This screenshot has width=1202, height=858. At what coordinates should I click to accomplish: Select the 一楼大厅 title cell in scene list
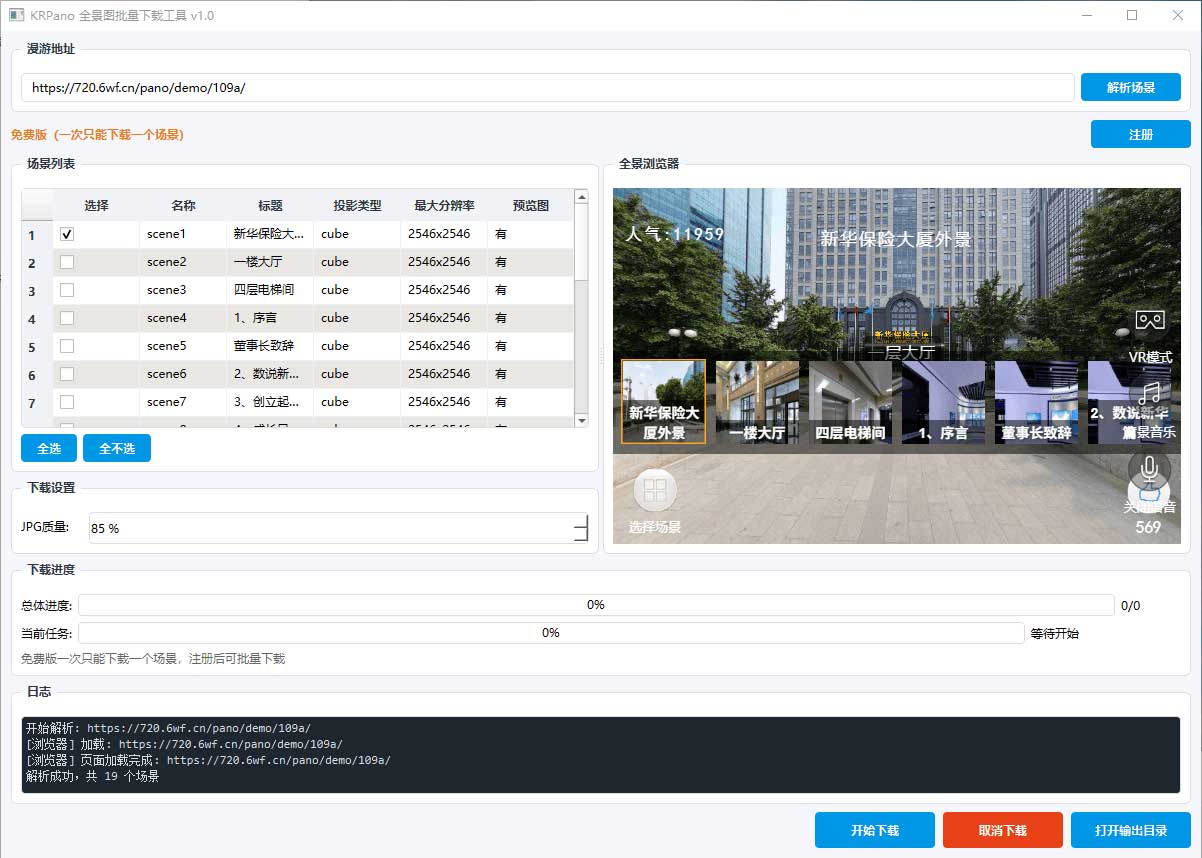pyautogui.click(x=270, y=262)
